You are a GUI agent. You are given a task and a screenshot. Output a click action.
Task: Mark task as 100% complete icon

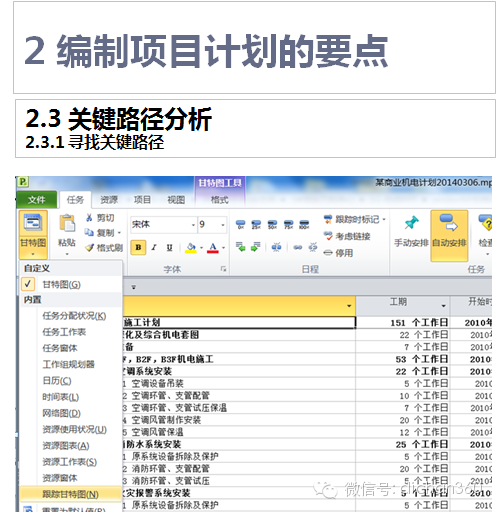pos(304,224)
